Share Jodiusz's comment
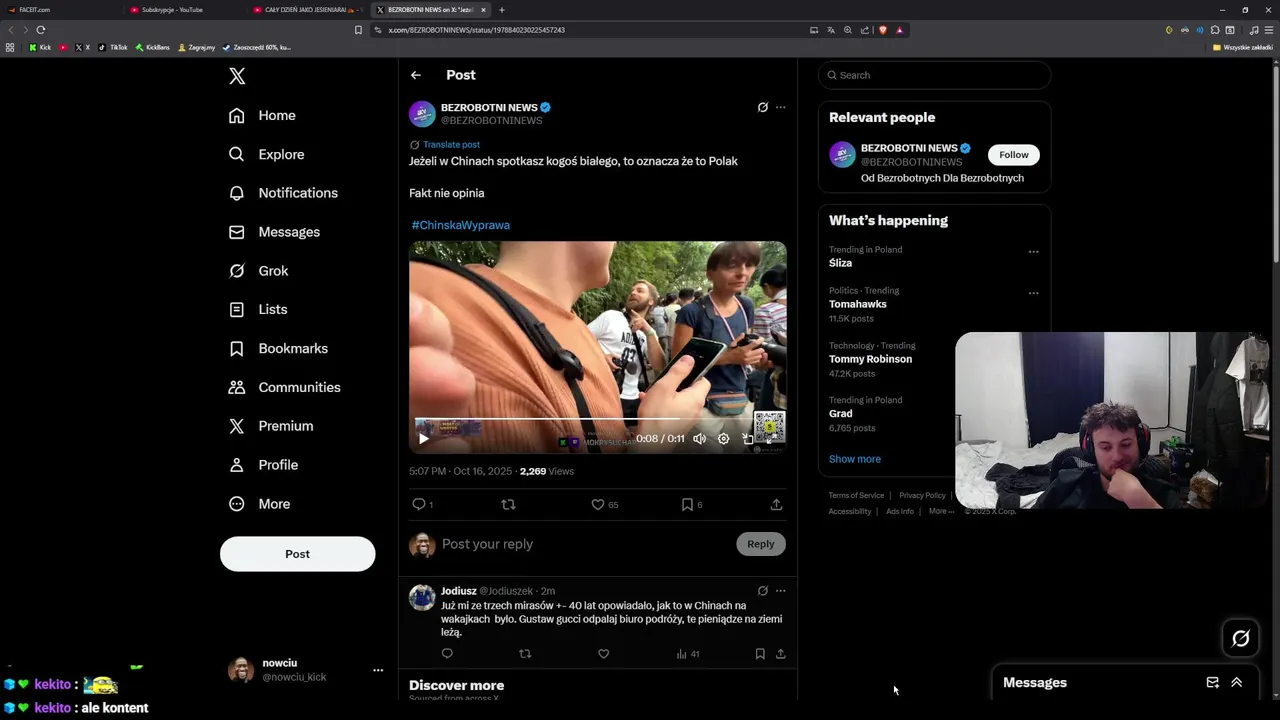 [x=781, y=654]
